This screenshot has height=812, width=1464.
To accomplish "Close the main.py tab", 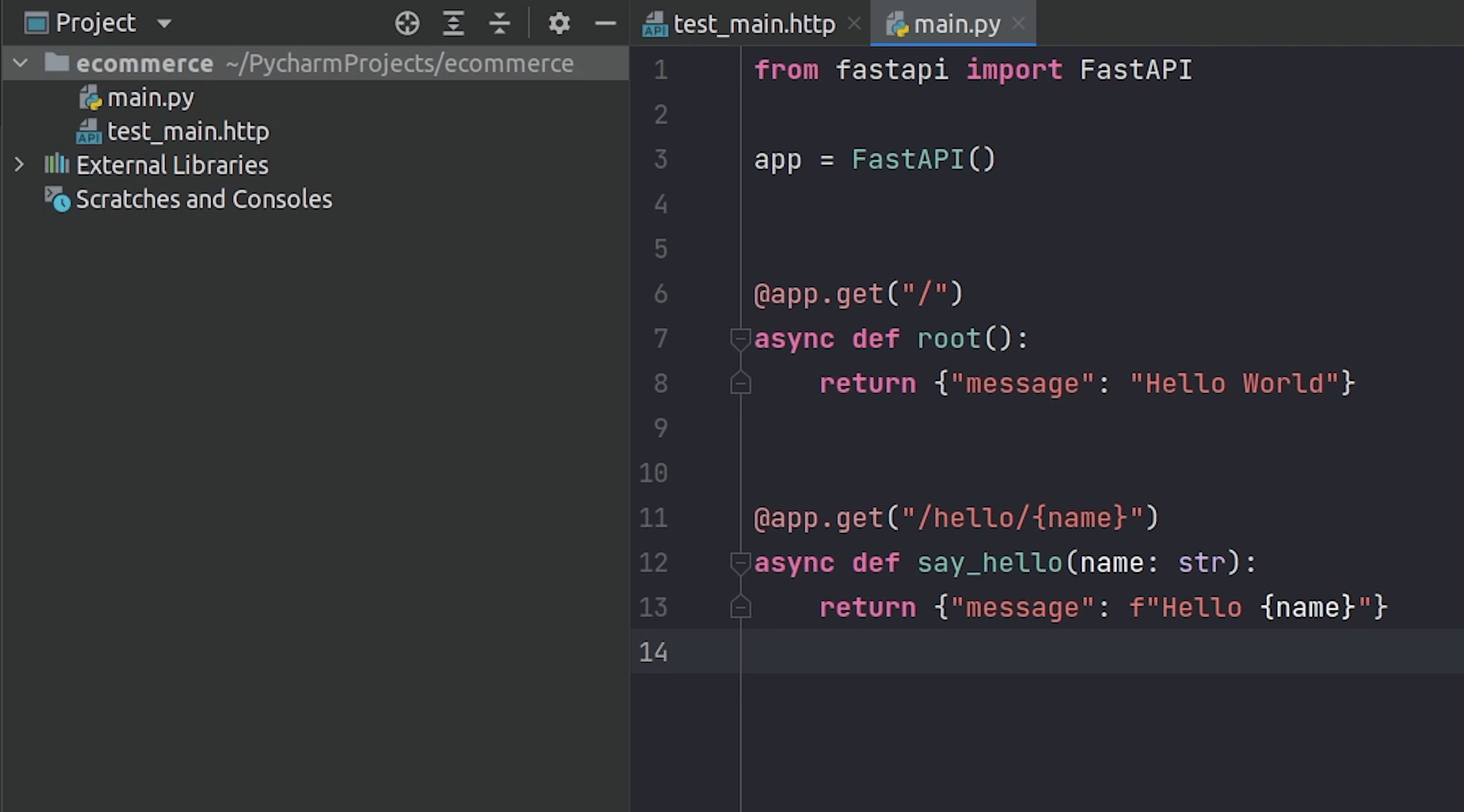I will coord(1018,24).
